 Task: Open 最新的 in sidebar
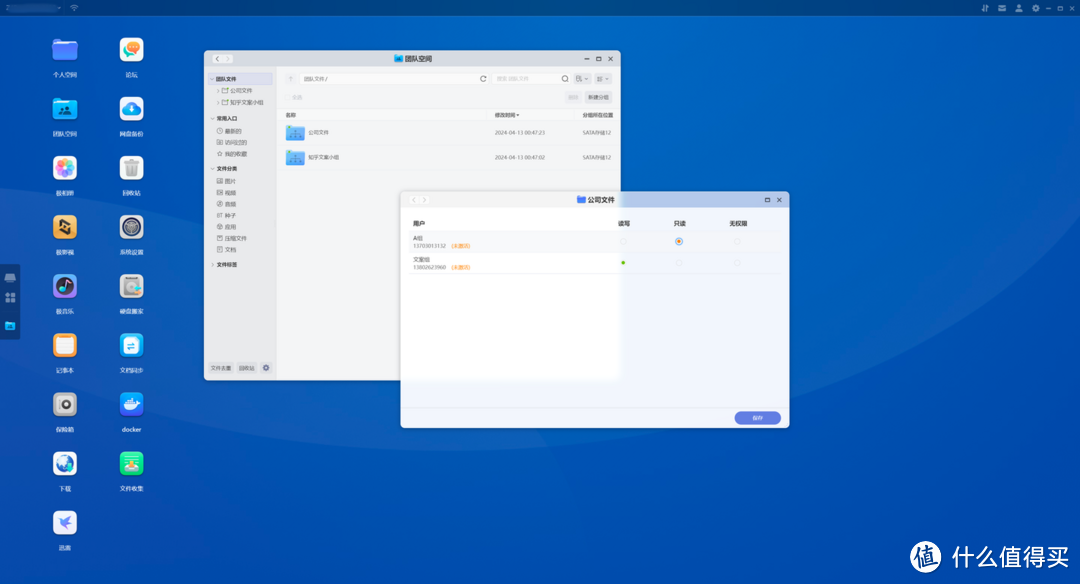(230, 131)
